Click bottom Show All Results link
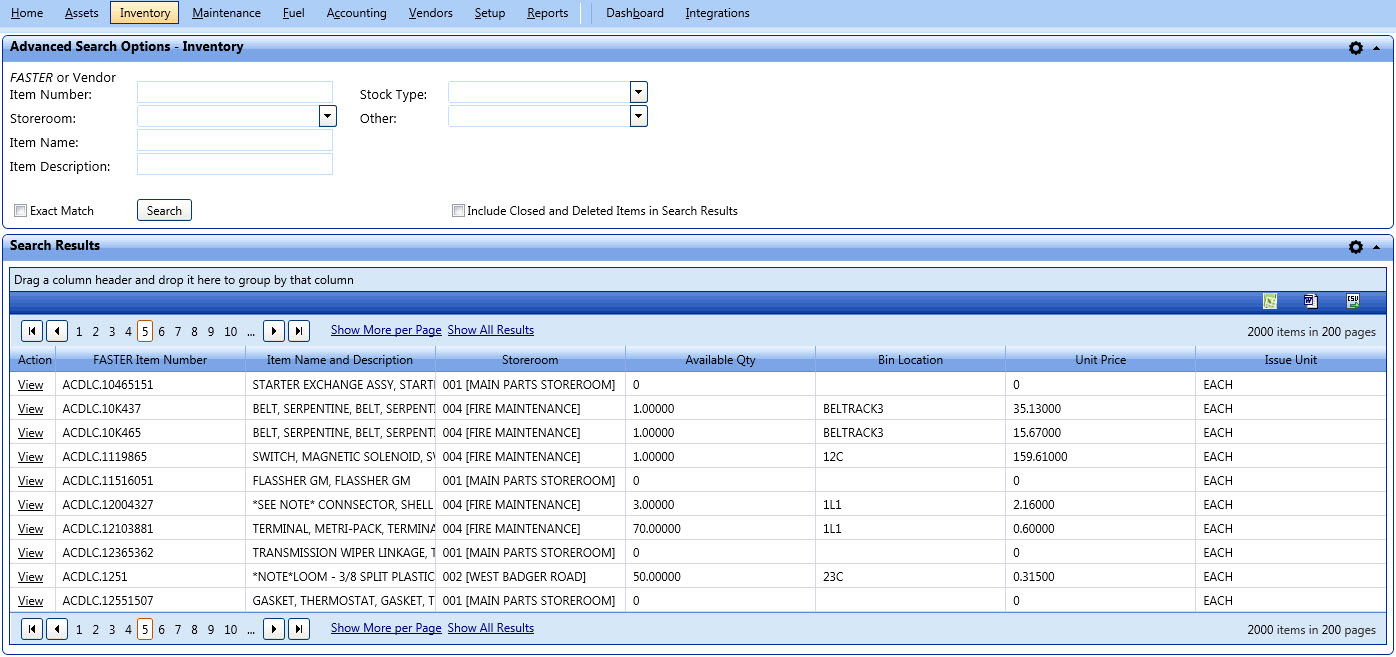The height and width of the screenshot is (657, 1396). (x=491, y=628)
